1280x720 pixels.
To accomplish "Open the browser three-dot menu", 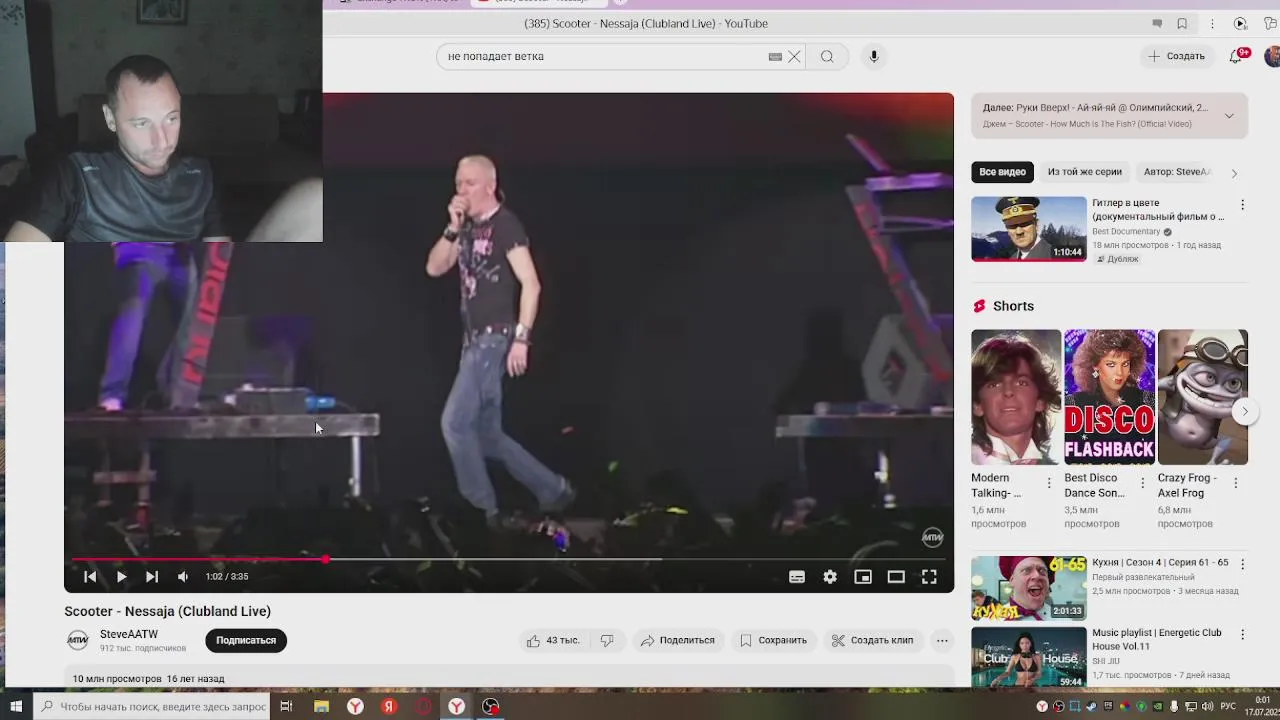I will [1212, 24].
